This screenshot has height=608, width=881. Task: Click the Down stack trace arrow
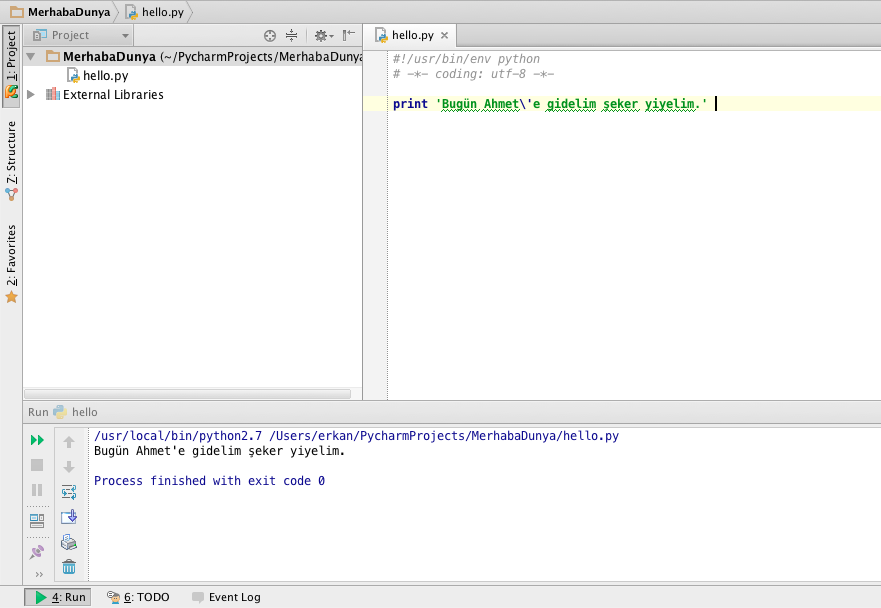click(x=69, y=466)
